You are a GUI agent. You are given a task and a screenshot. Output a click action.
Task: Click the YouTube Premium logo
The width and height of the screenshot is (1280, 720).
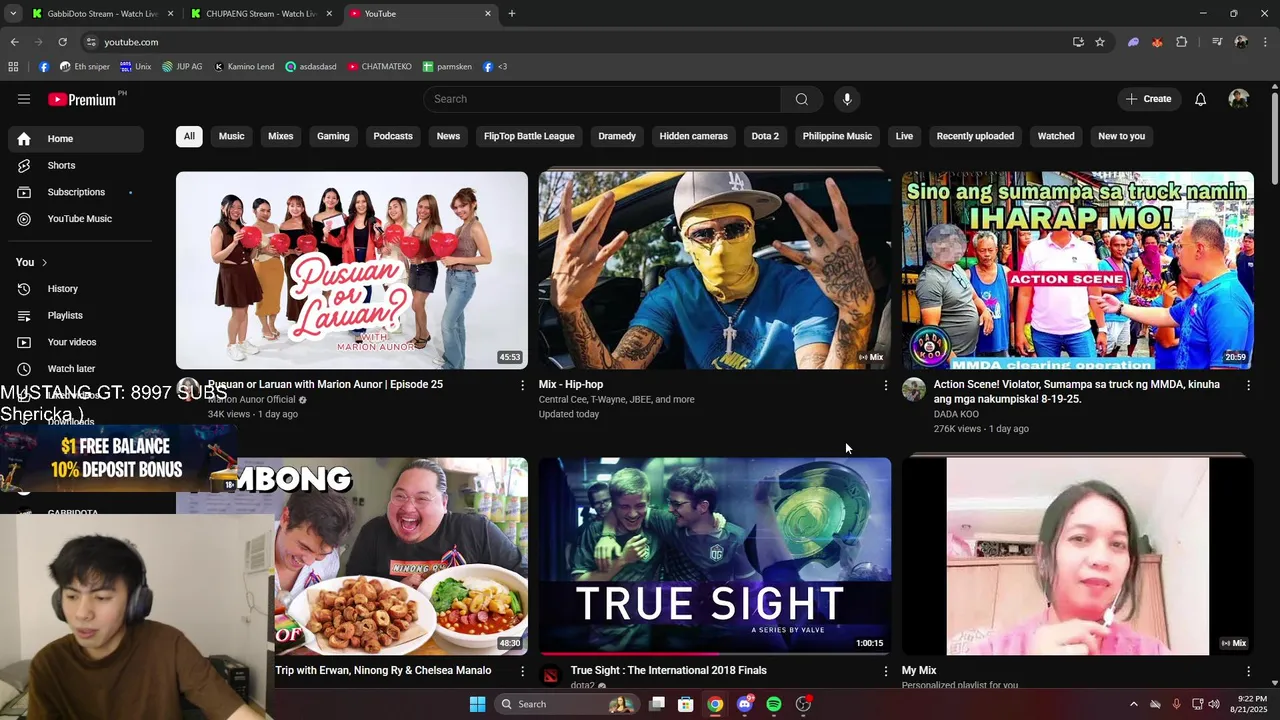(82, 99)
